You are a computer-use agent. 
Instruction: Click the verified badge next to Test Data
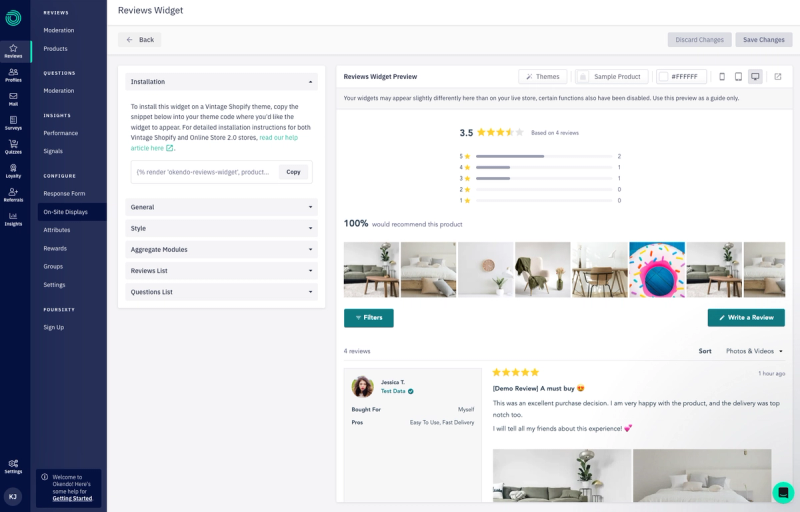click(x=411, y=391)
